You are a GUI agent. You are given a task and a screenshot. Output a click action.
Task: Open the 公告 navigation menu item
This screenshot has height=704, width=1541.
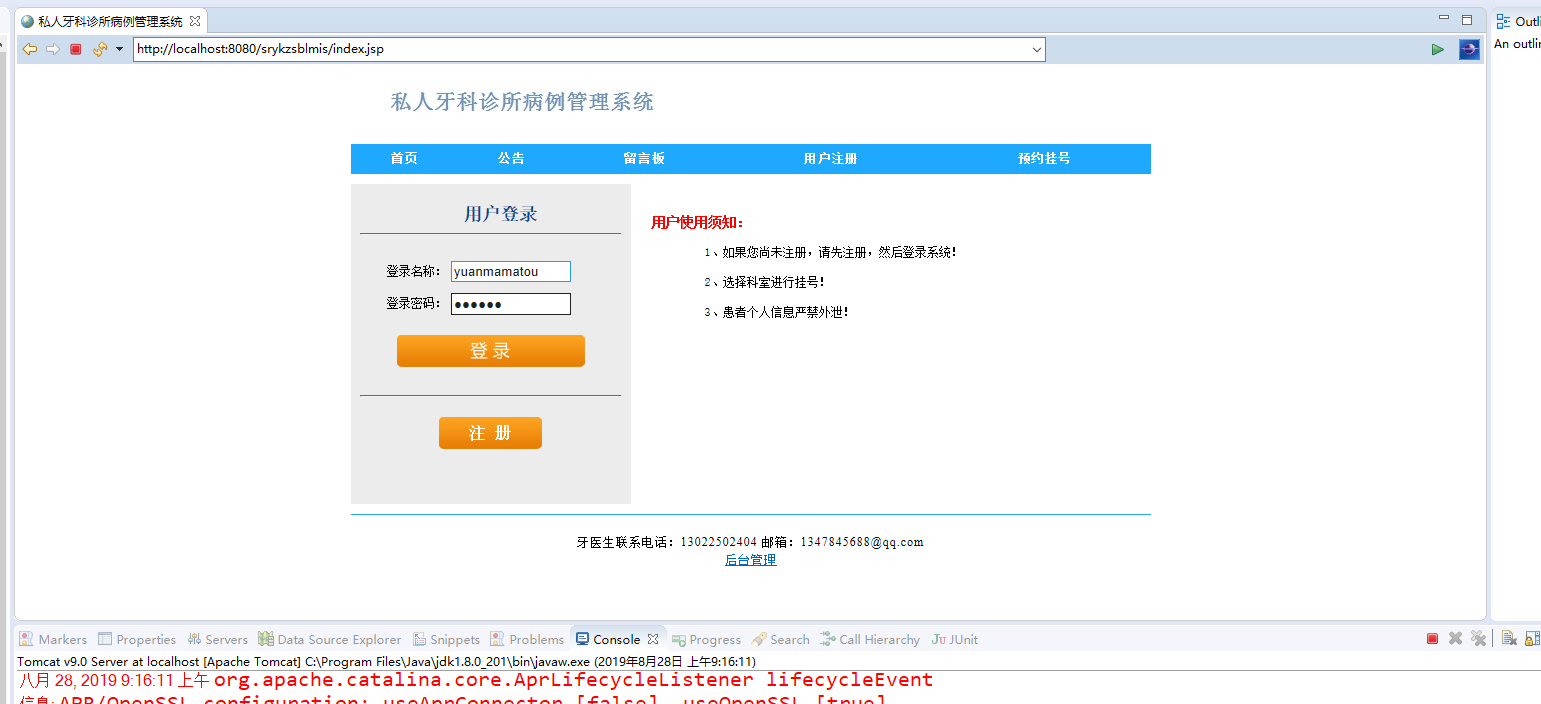click(x=510, y=158)
